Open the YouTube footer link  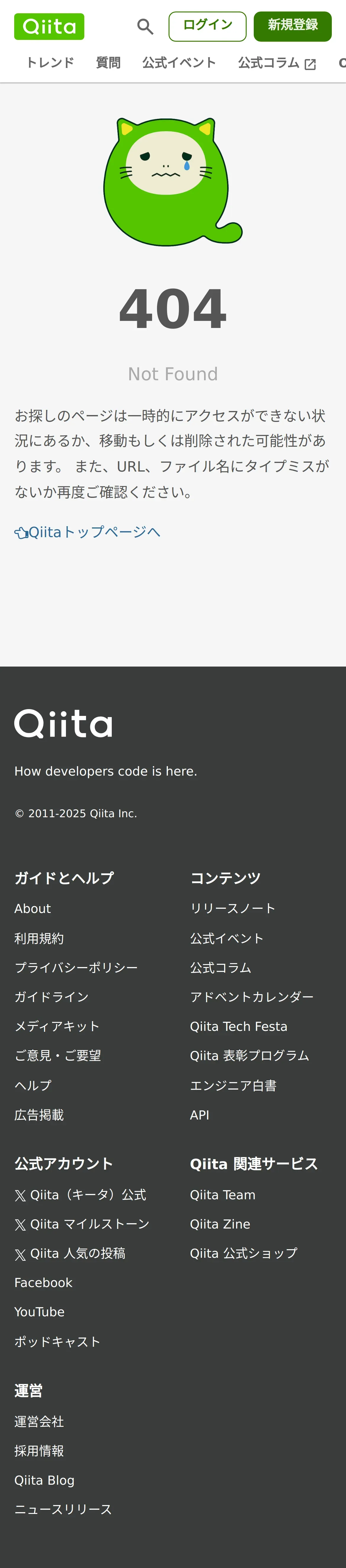[40, 1312]
